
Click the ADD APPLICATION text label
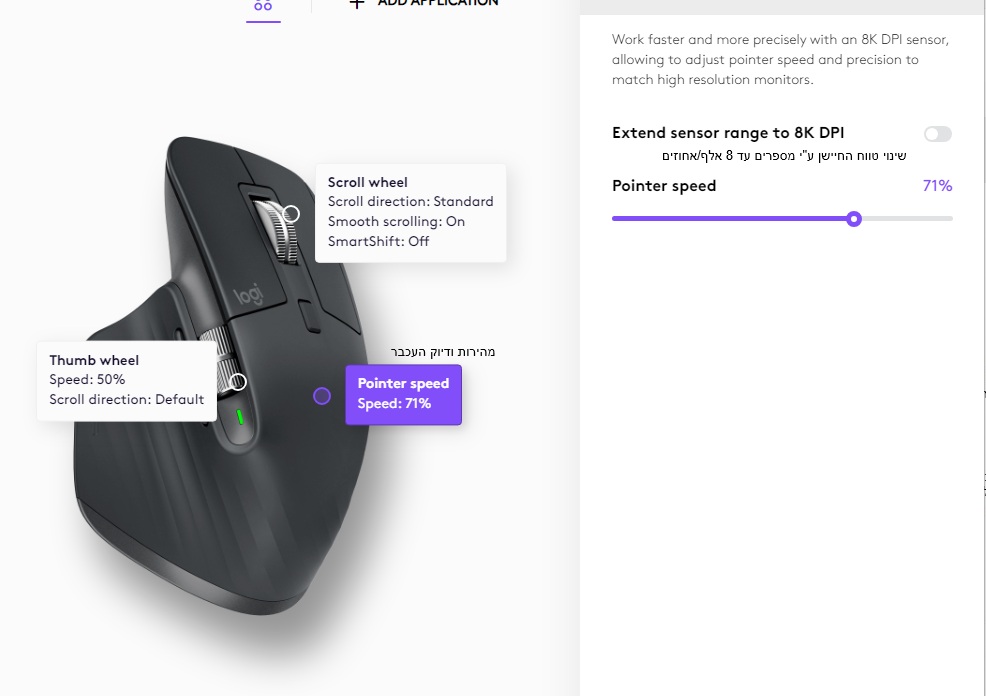(x=437, y=4)
